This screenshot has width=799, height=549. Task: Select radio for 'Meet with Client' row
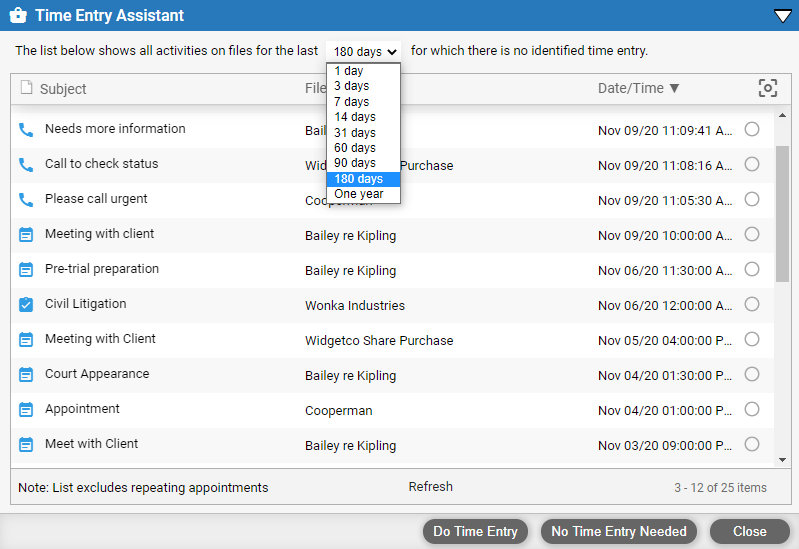coord(752,444)
